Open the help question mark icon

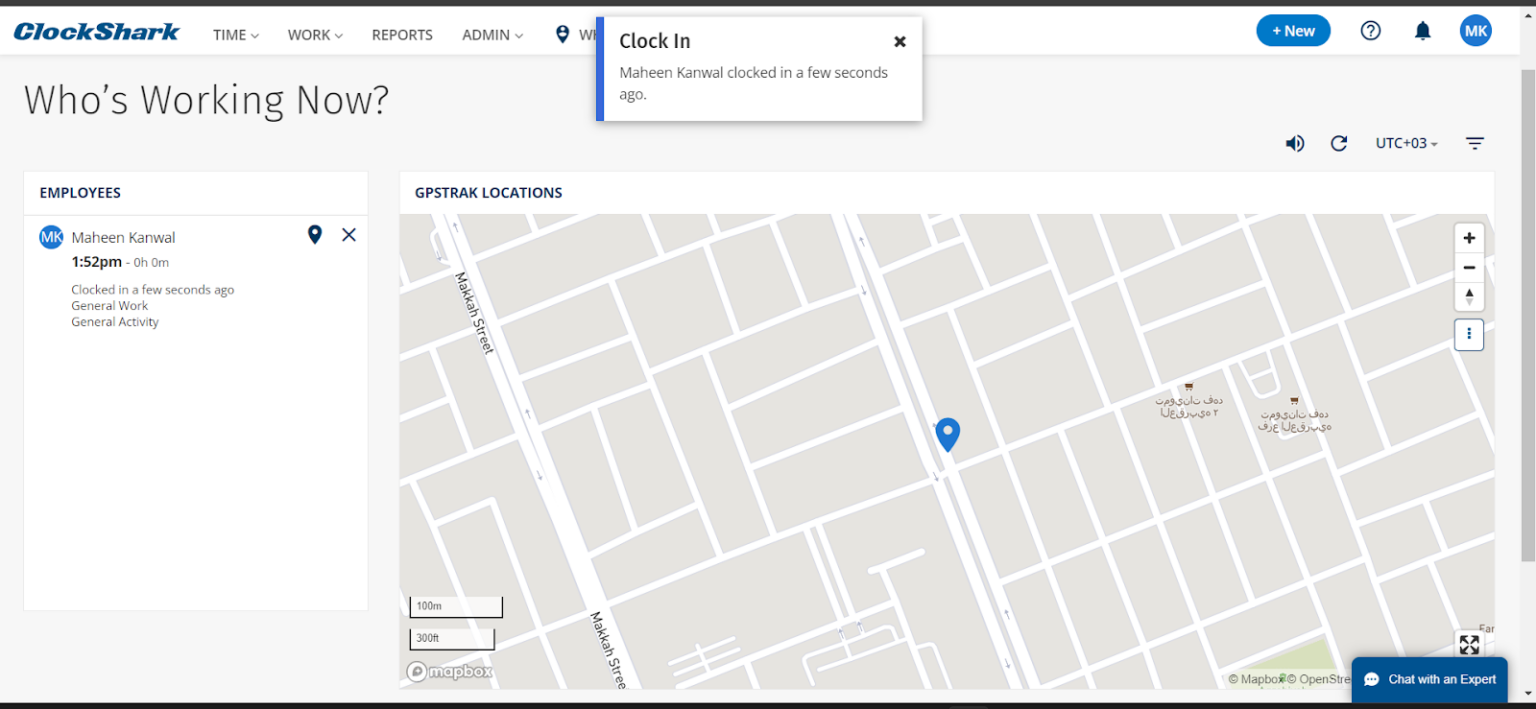(1370, 30)
